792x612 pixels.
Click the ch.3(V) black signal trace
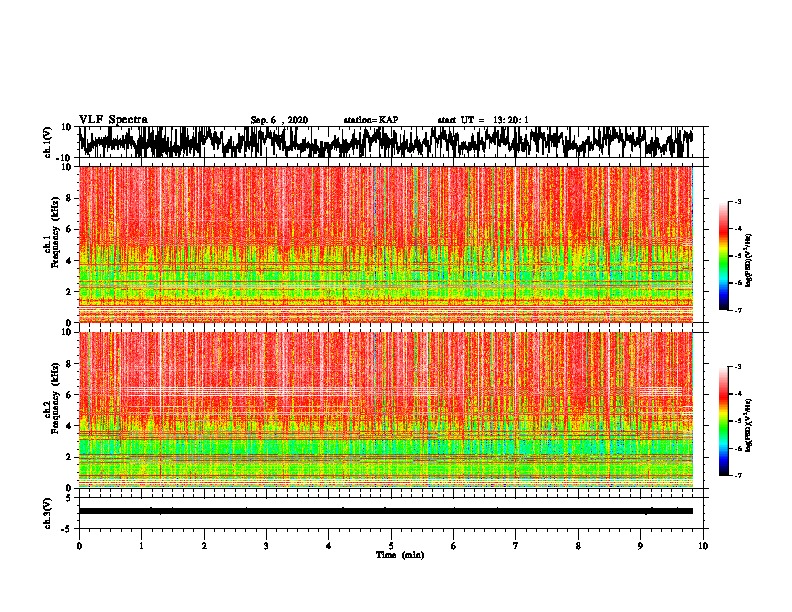(386, 511)
